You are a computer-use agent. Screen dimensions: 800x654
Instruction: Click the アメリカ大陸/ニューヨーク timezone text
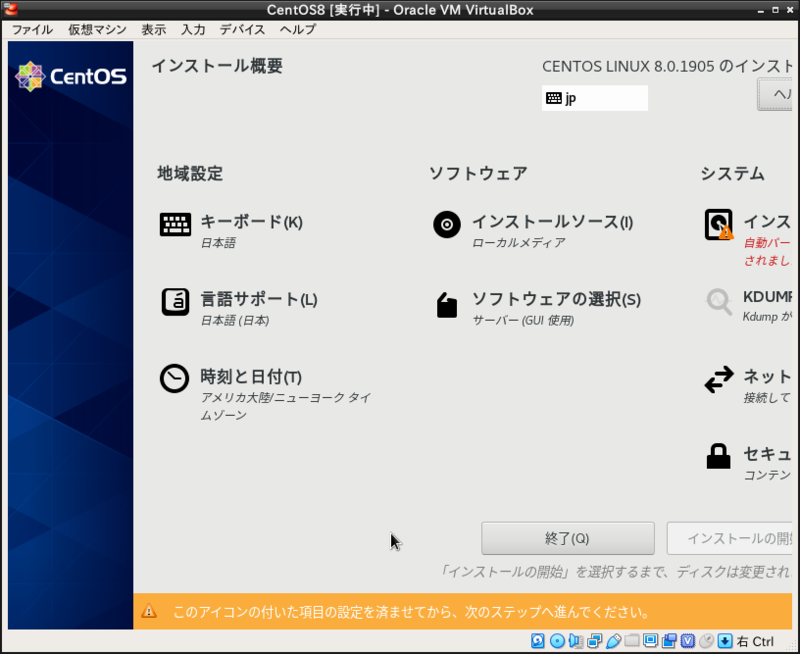point(286,406)
